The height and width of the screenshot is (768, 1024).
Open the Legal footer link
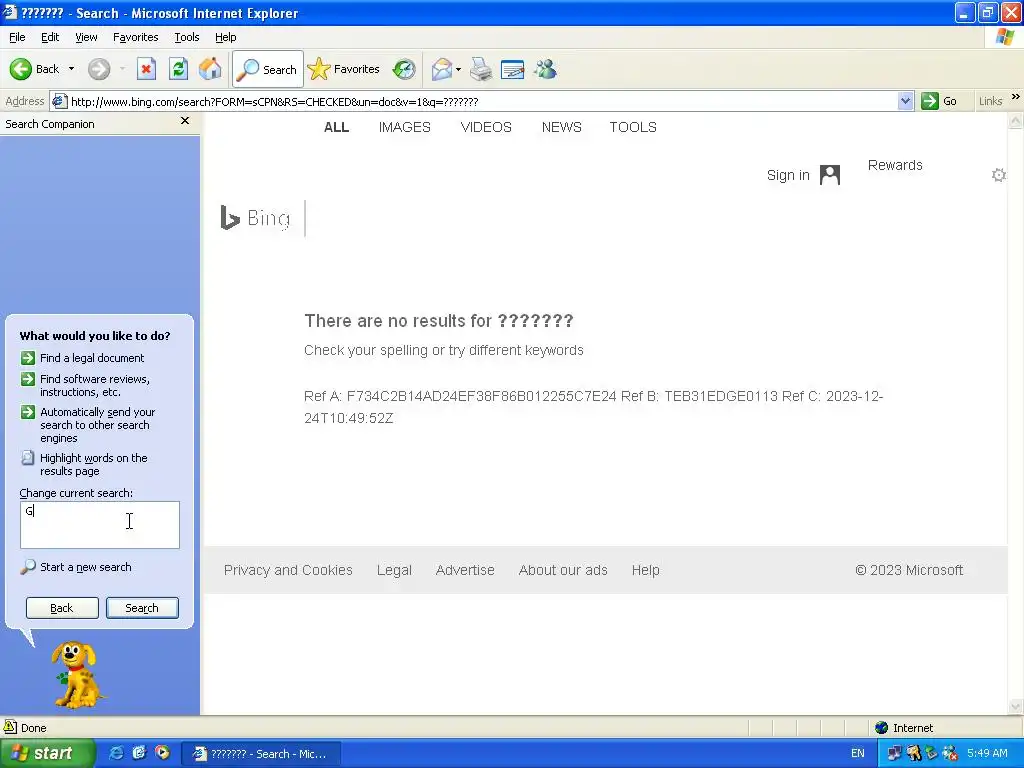point(394,570)
